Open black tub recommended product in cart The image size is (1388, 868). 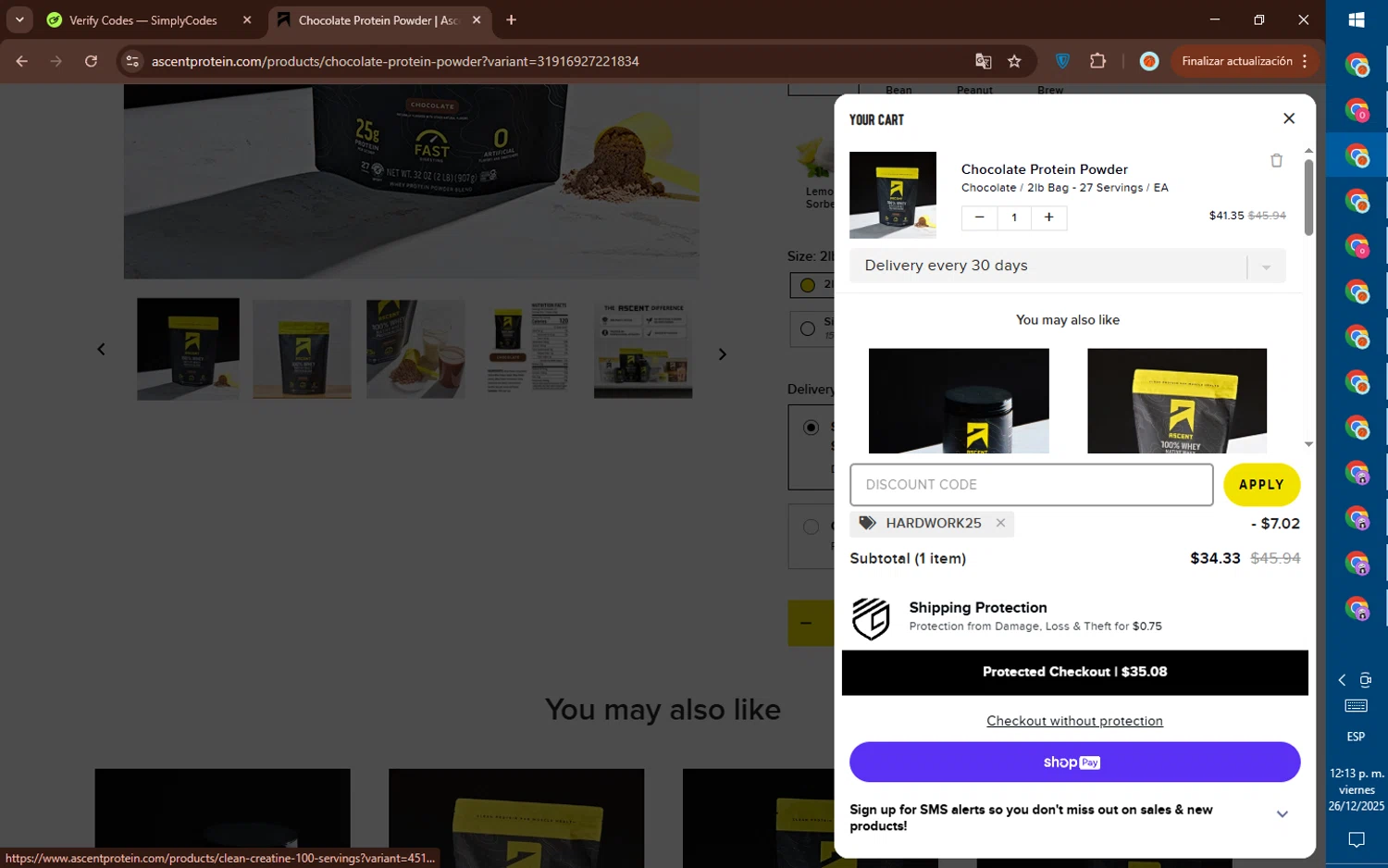point(959,401)
